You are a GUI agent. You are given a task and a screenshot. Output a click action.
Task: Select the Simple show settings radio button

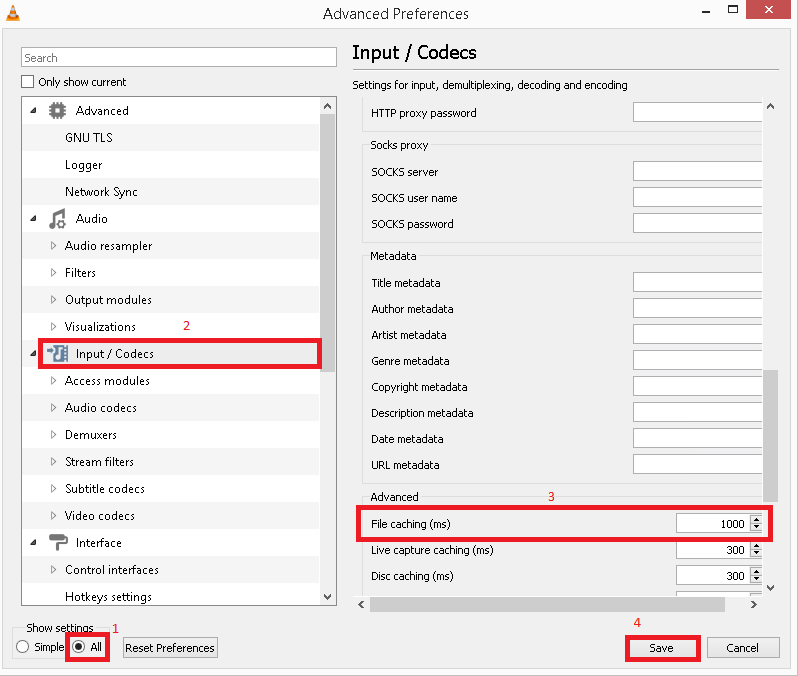coord(22,647)
